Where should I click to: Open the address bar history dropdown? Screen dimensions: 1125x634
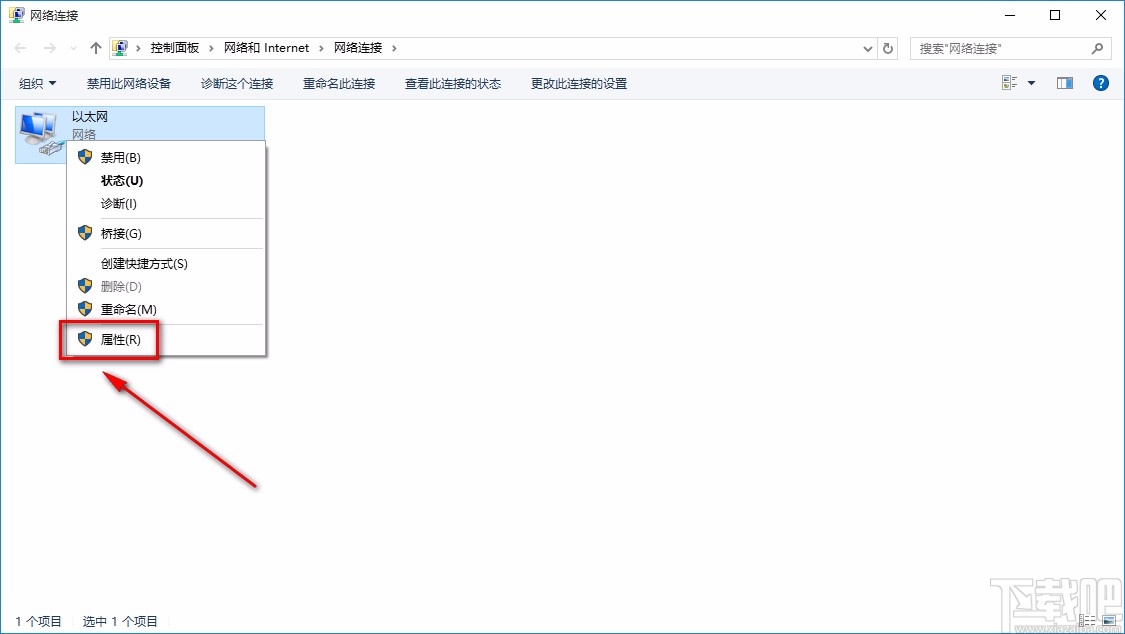(x=867, y=47)
